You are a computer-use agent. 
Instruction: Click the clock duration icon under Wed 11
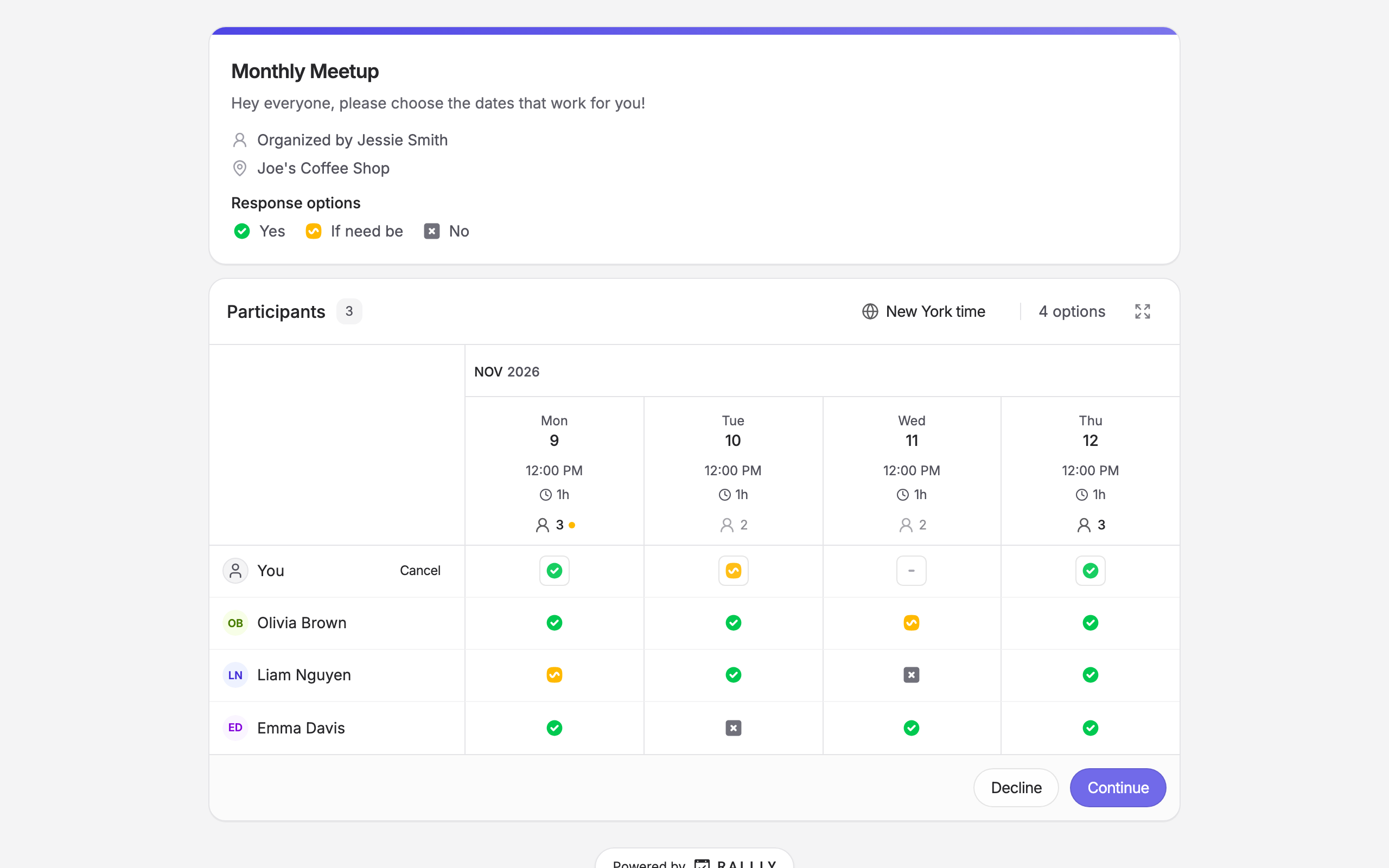(x=903, y=495)
